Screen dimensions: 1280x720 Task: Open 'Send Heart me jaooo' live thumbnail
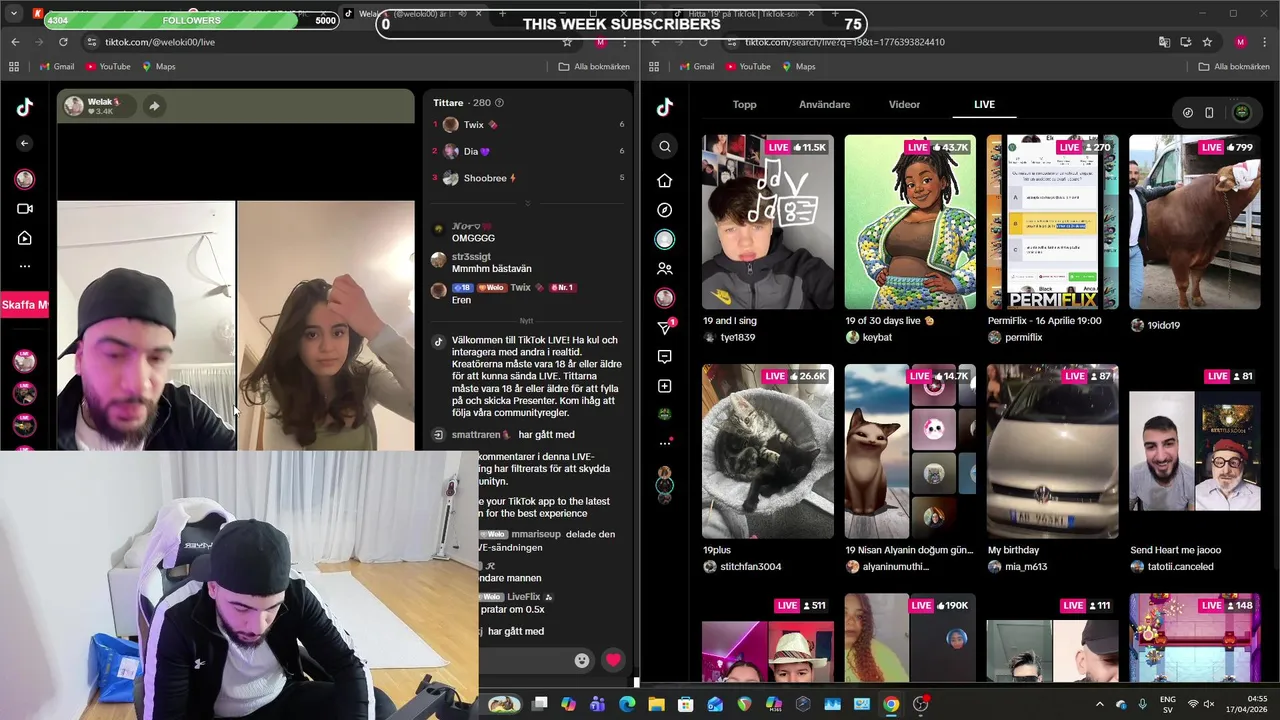(x=1194, y=451)
